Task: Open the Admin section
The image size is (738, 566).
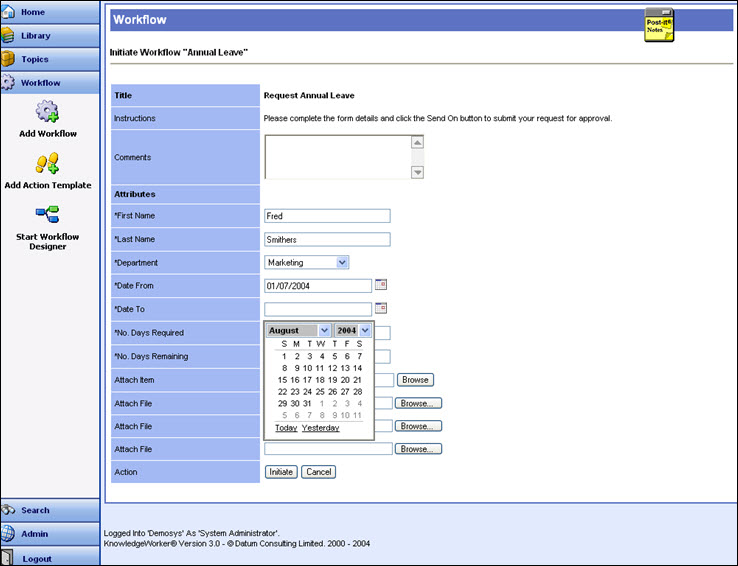Action: point(50,534)
